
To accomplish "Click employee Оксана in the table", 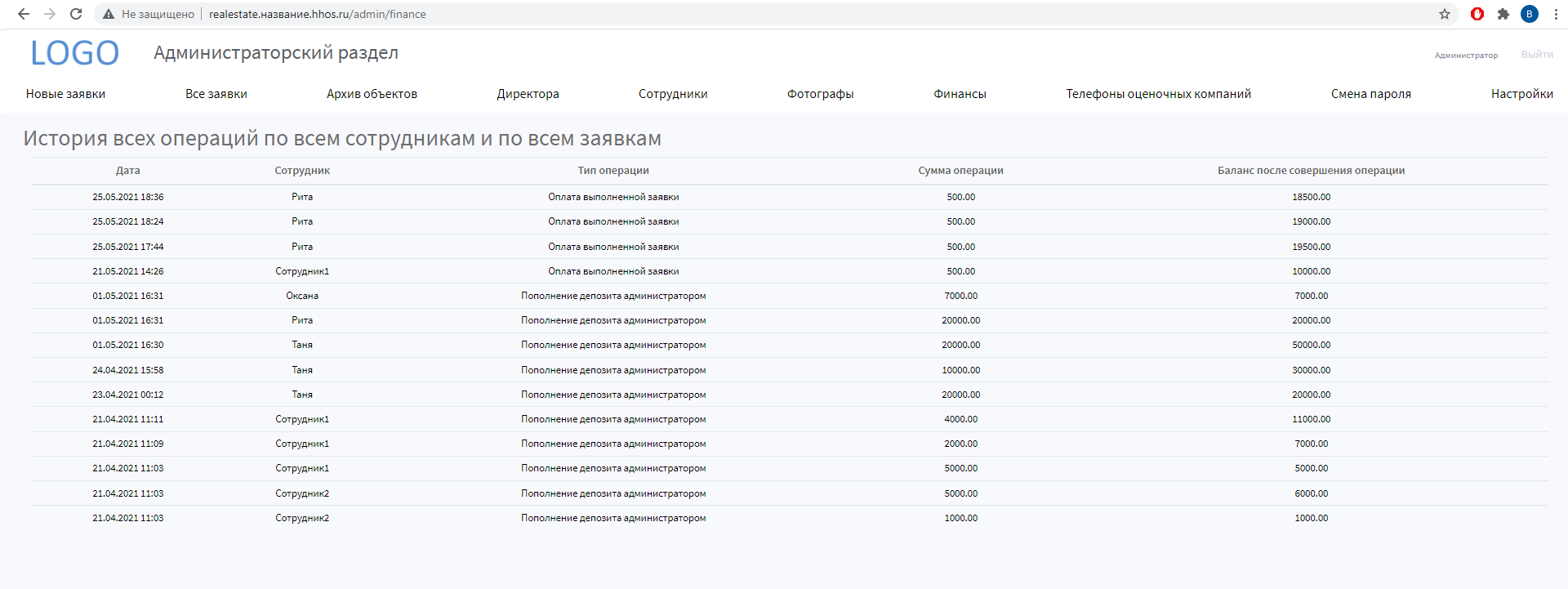I will pos(302,296).
